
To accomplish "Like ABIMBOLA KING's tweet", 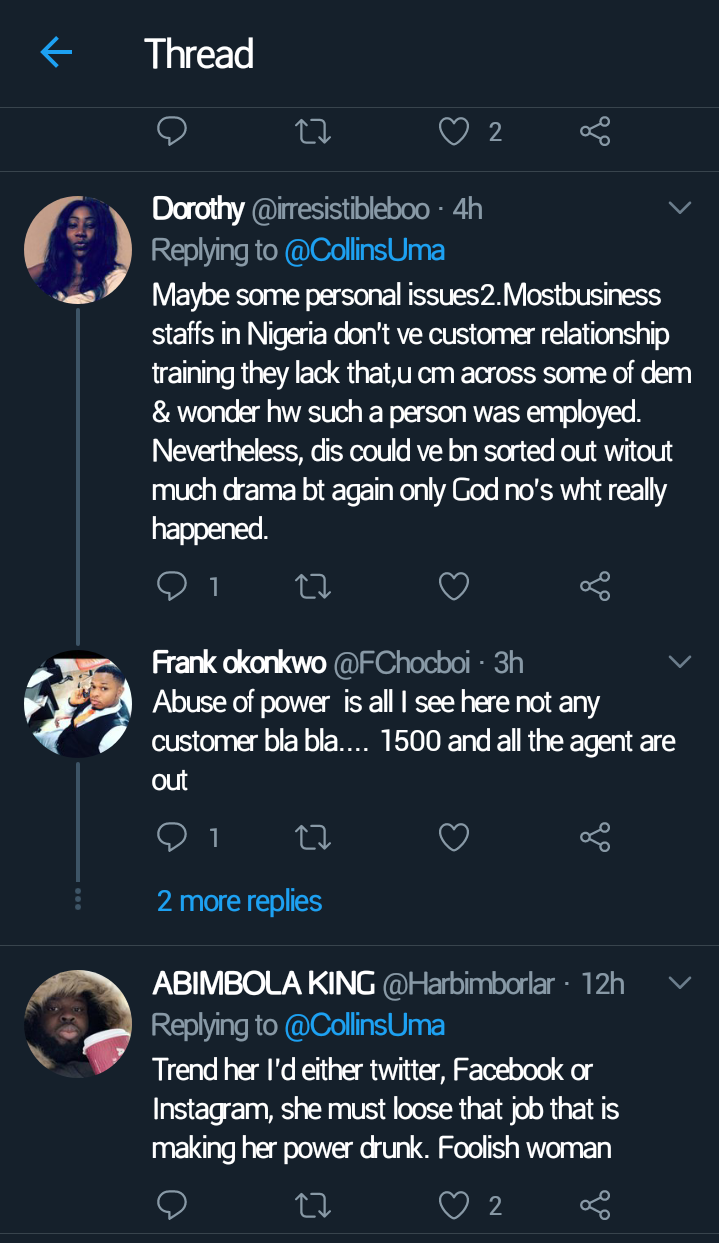I will (x=454, y=1206).
